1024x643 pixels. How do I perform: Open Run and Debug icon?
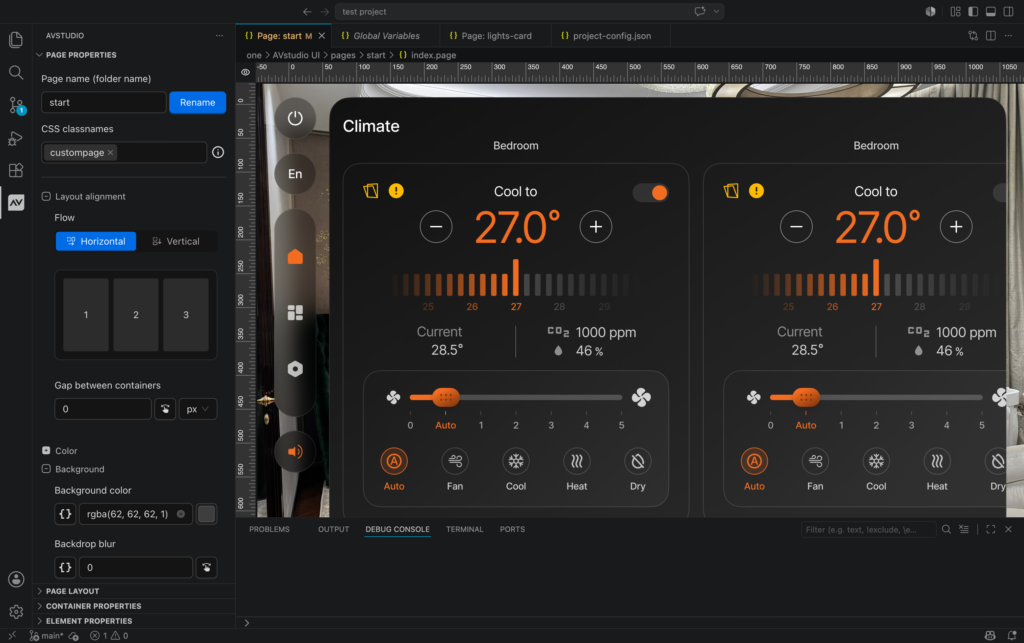click(x=16, y=138)
